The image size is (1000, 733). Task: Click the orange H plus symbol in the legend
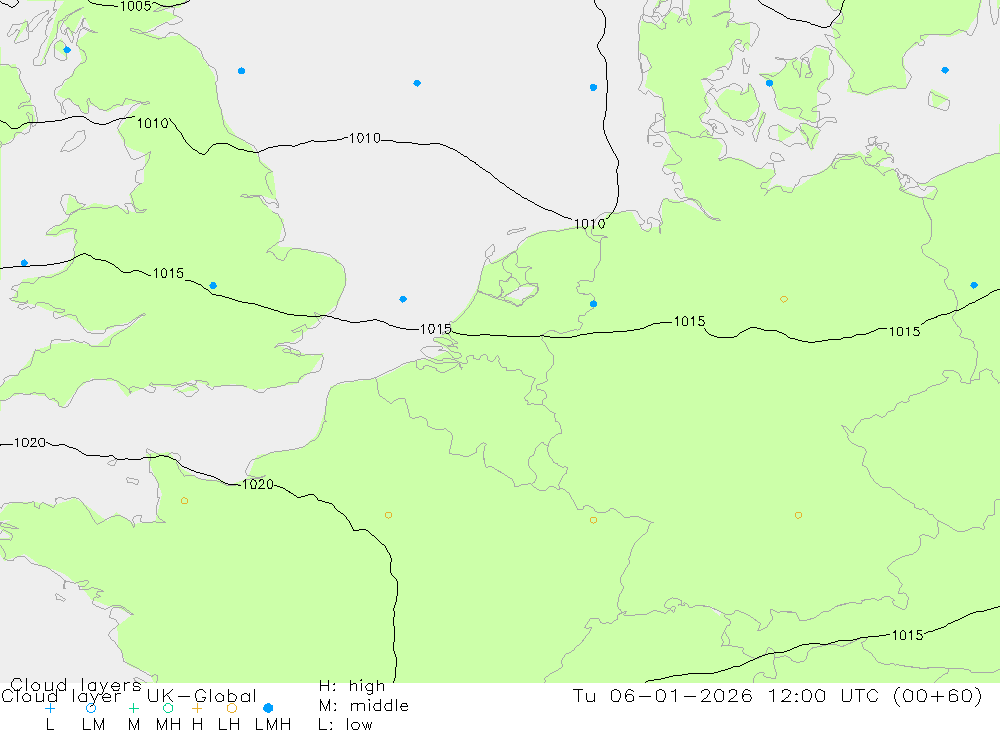[x=197, y=708]
